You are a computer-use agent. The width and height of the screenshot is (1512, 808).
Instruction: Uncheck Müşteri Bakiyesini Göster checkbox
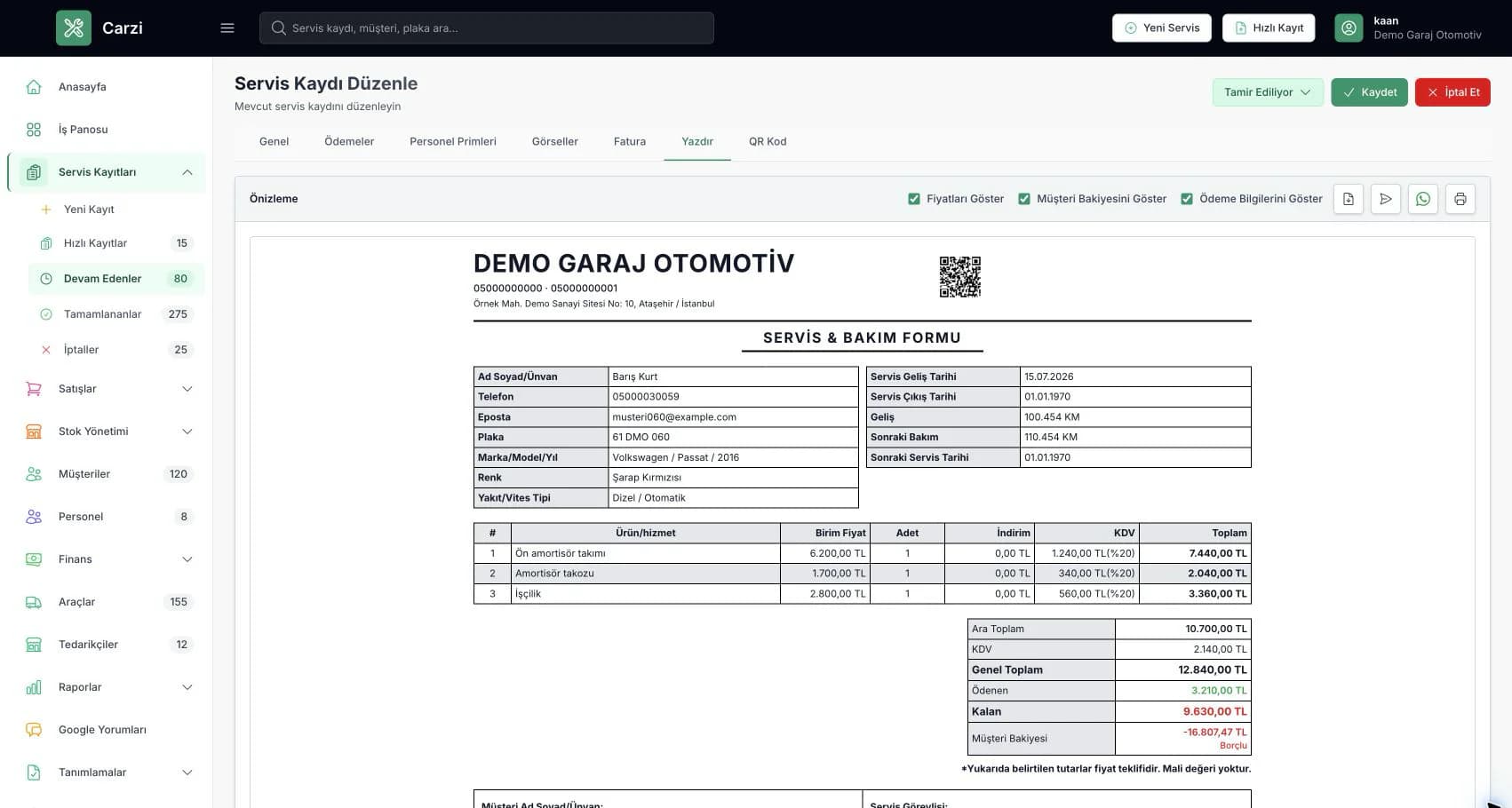pos(1024,199)
